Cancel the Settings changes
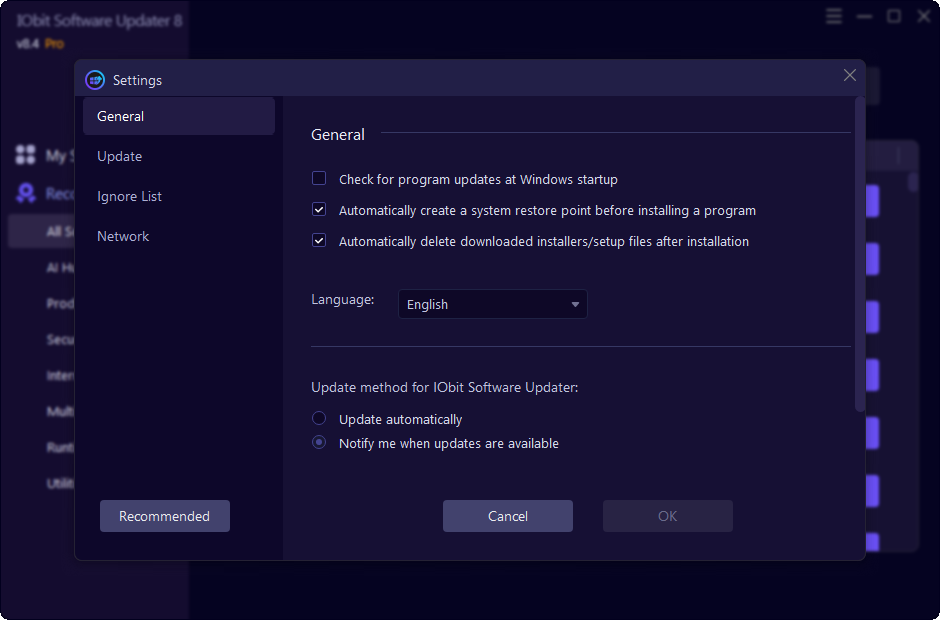The image size is (940, 620). click(507, 516)
